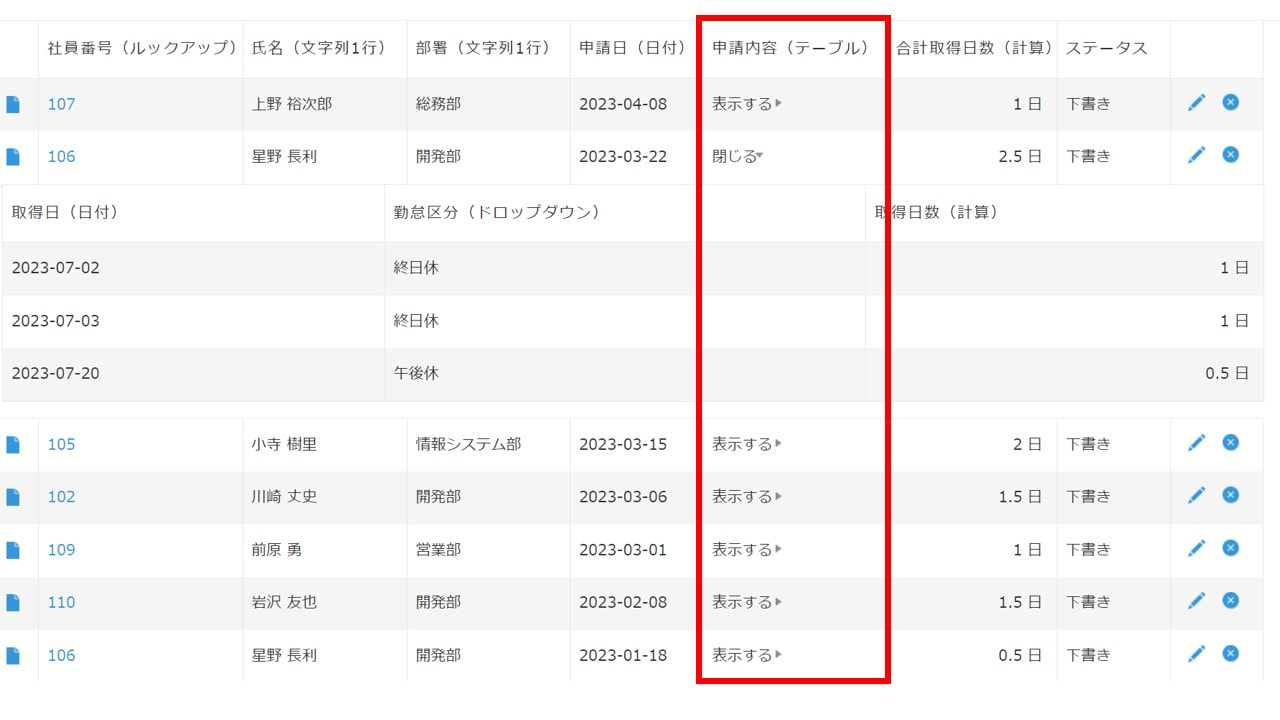
Task: Open employee number link 107
Action: click(x=61, y=104)
